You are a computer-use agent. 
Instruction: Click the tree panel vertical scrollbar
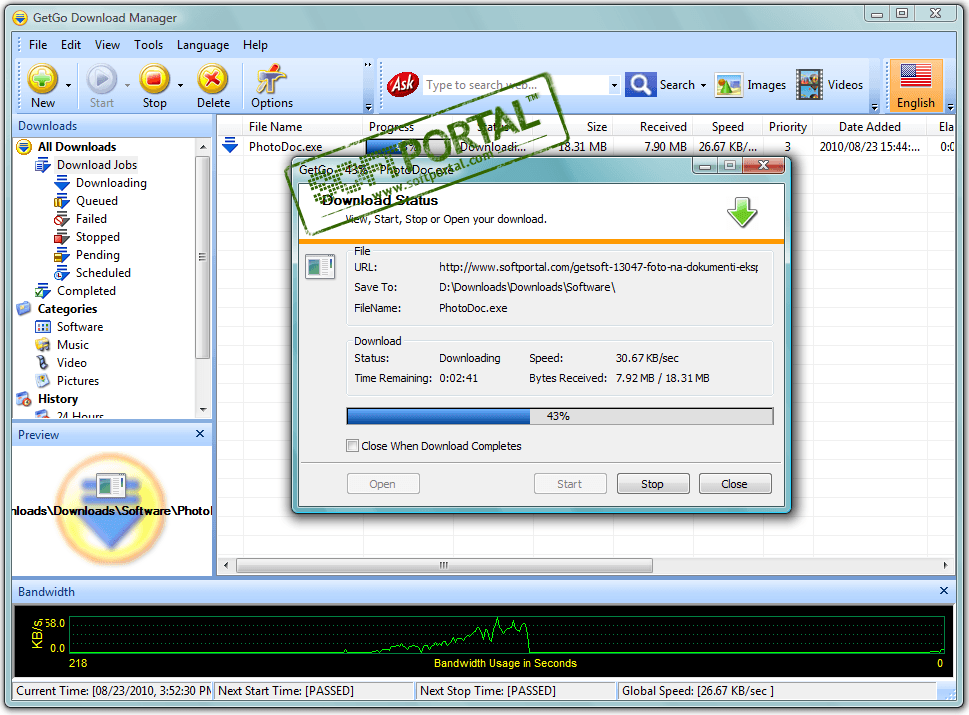click(x=203, y=256)
